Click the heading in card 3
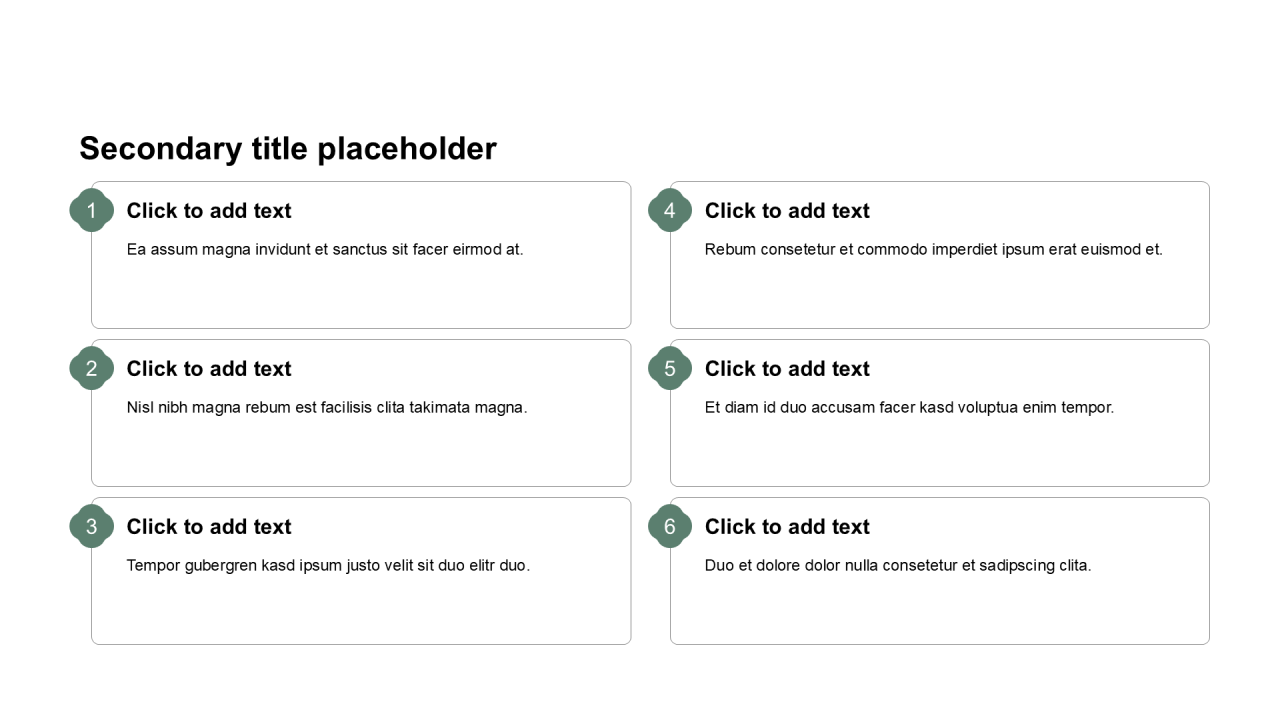Viewport: 1280px width, 720px height. 209,527
